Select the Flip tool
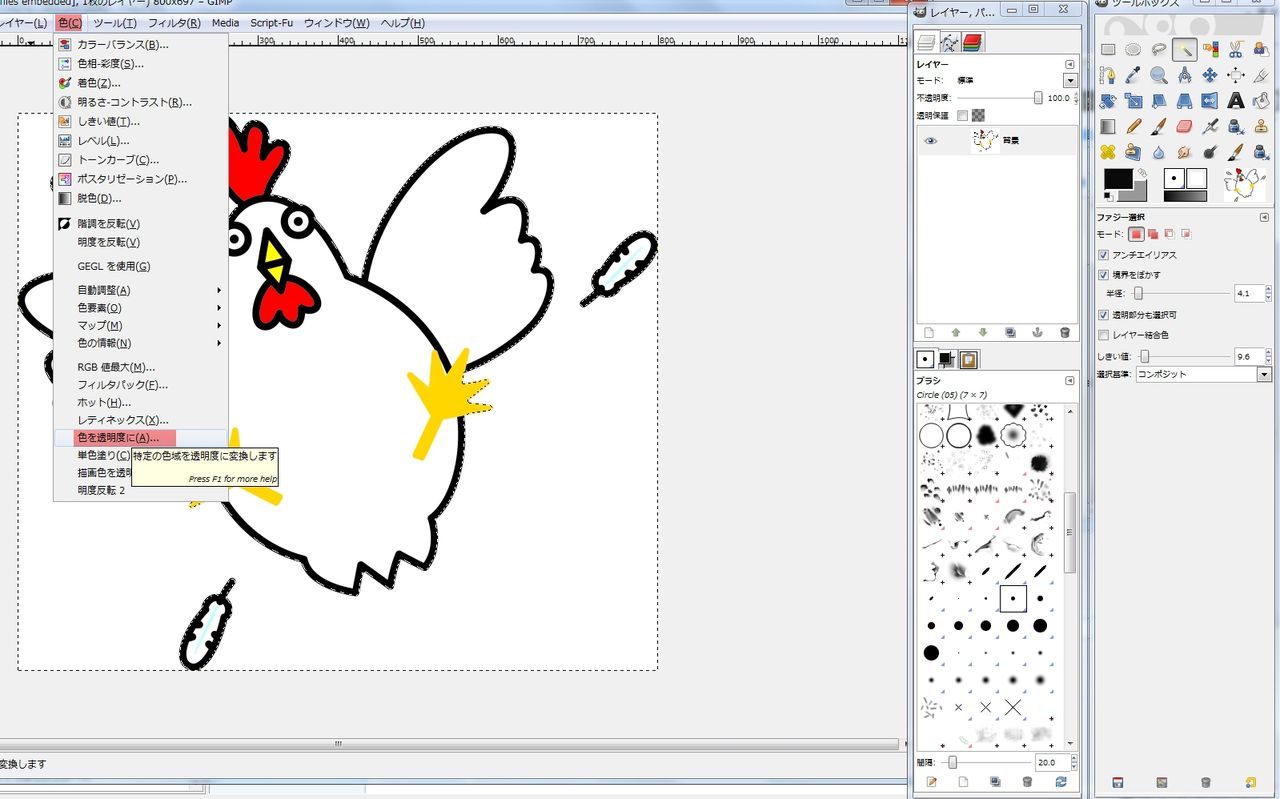Image resolution: width=1280 pixels, height=799 pixels. point(1210,101)
